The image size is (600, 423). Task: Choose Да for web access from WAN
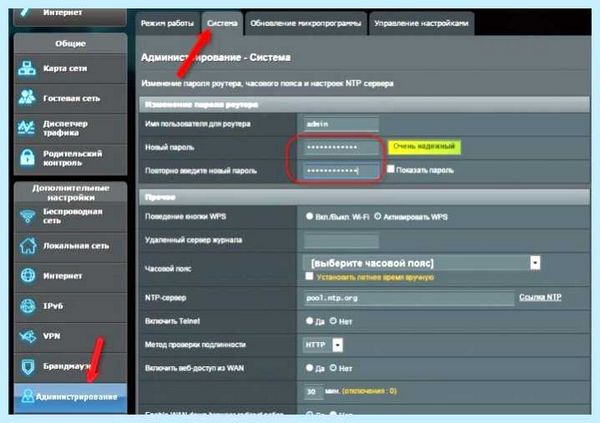pyautogui.click(x=309, y=368)
